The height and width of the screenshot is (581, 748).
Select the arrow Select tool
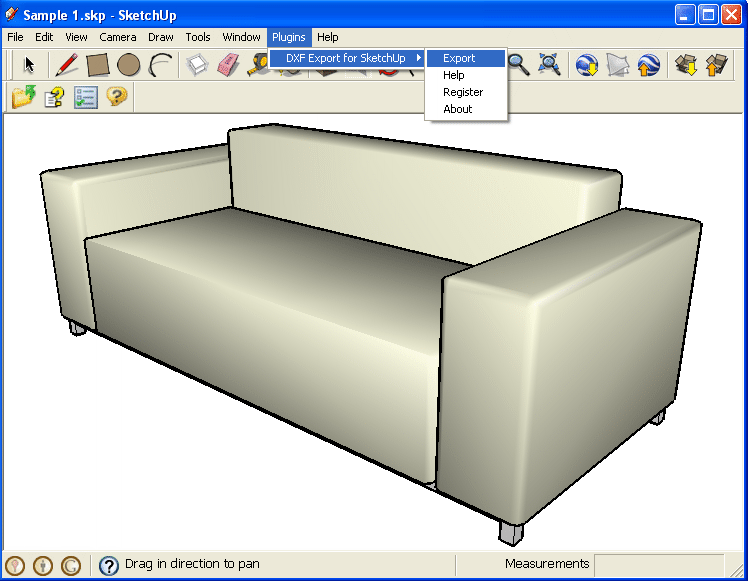coord(29,65)
